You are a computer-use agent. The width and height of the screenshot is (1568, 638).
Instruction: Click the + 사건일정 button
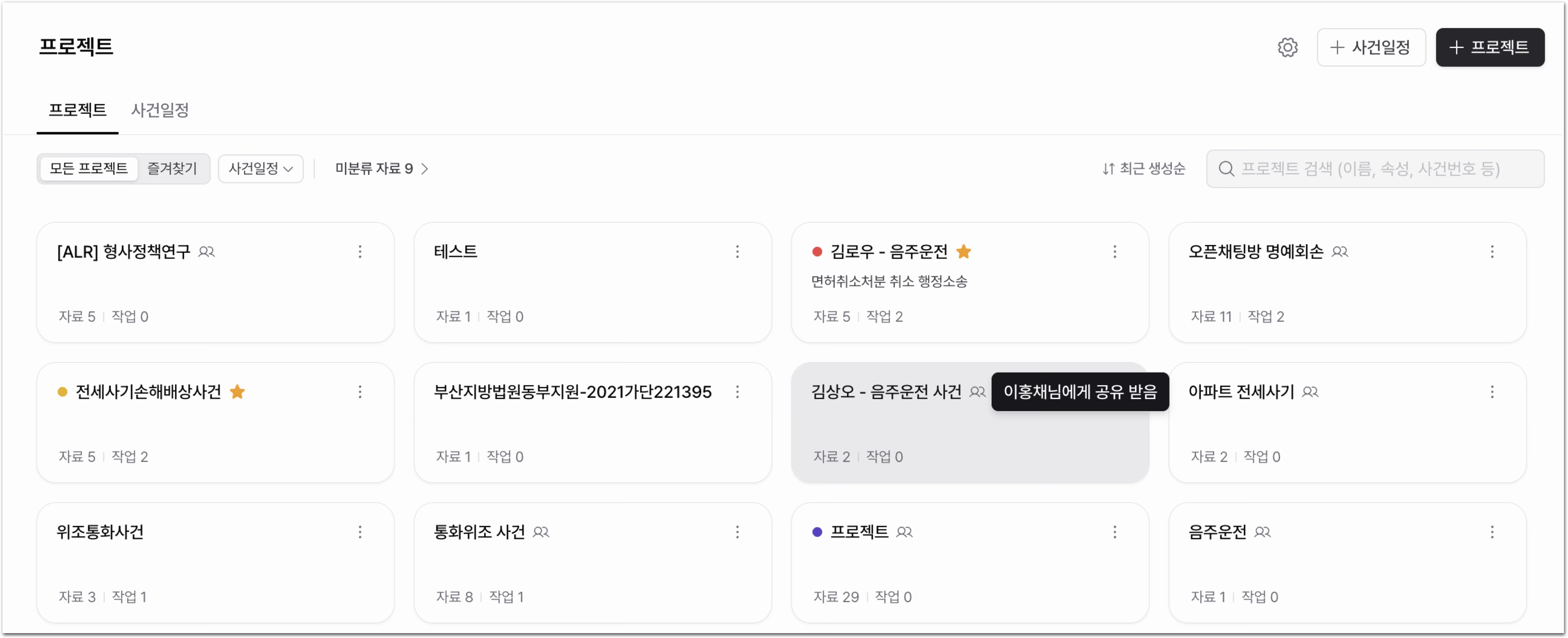[1371, 47]
